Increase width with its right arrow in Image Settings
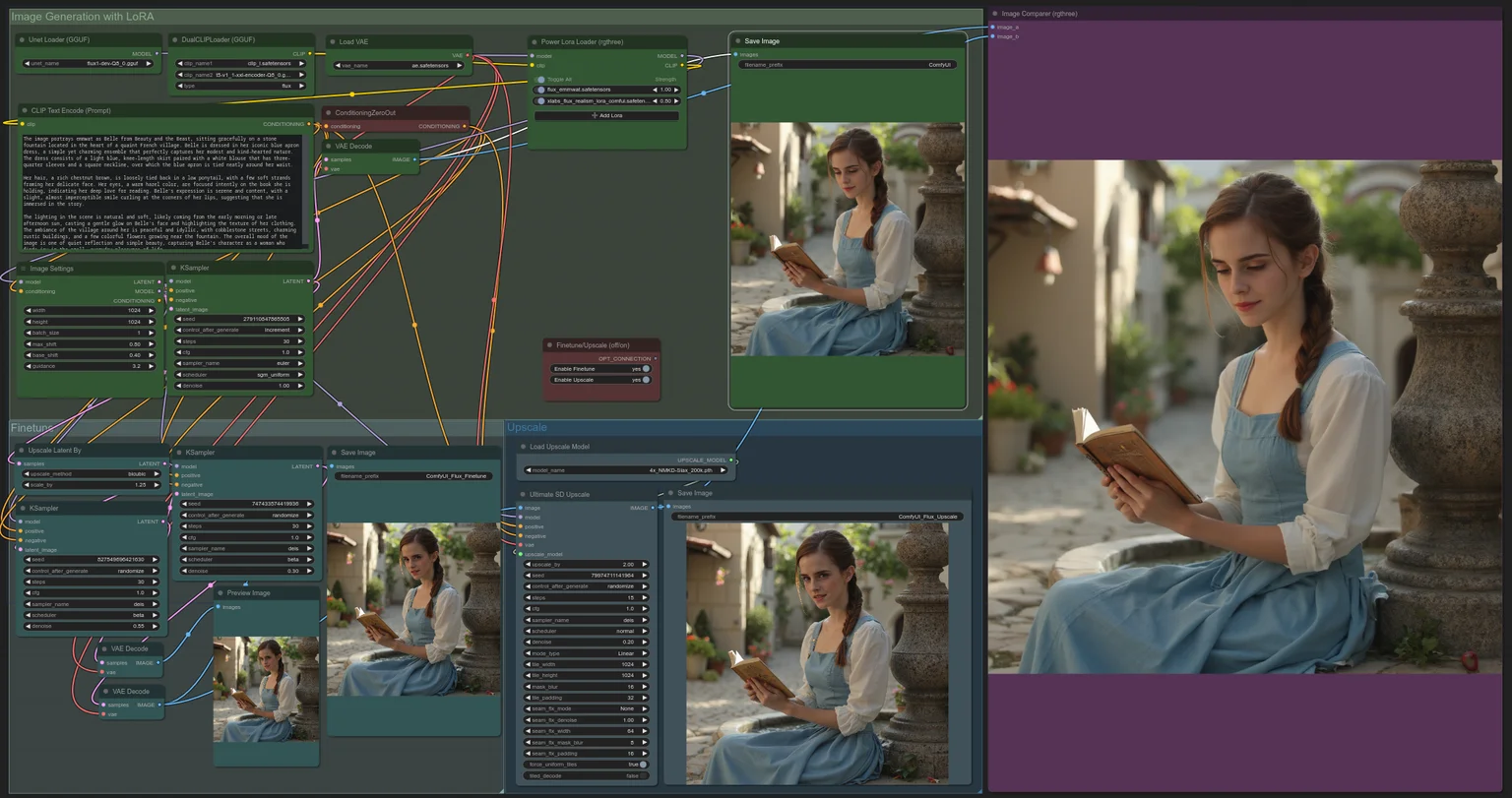Viewport: 1512px width, 798px height. coord(151,311)
